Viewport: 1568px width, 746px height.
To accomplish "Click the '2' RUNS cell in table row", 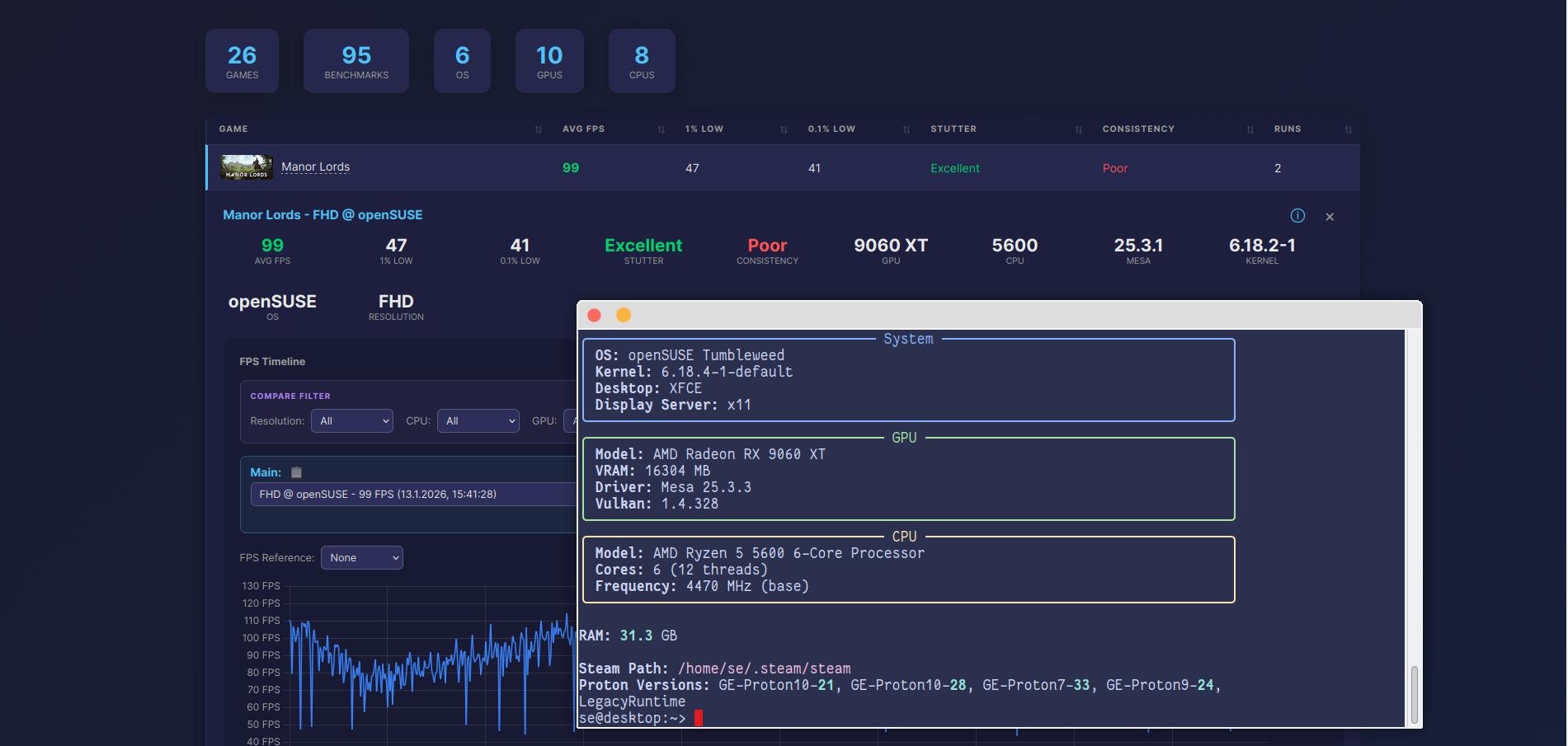I will coord(1278,168).
